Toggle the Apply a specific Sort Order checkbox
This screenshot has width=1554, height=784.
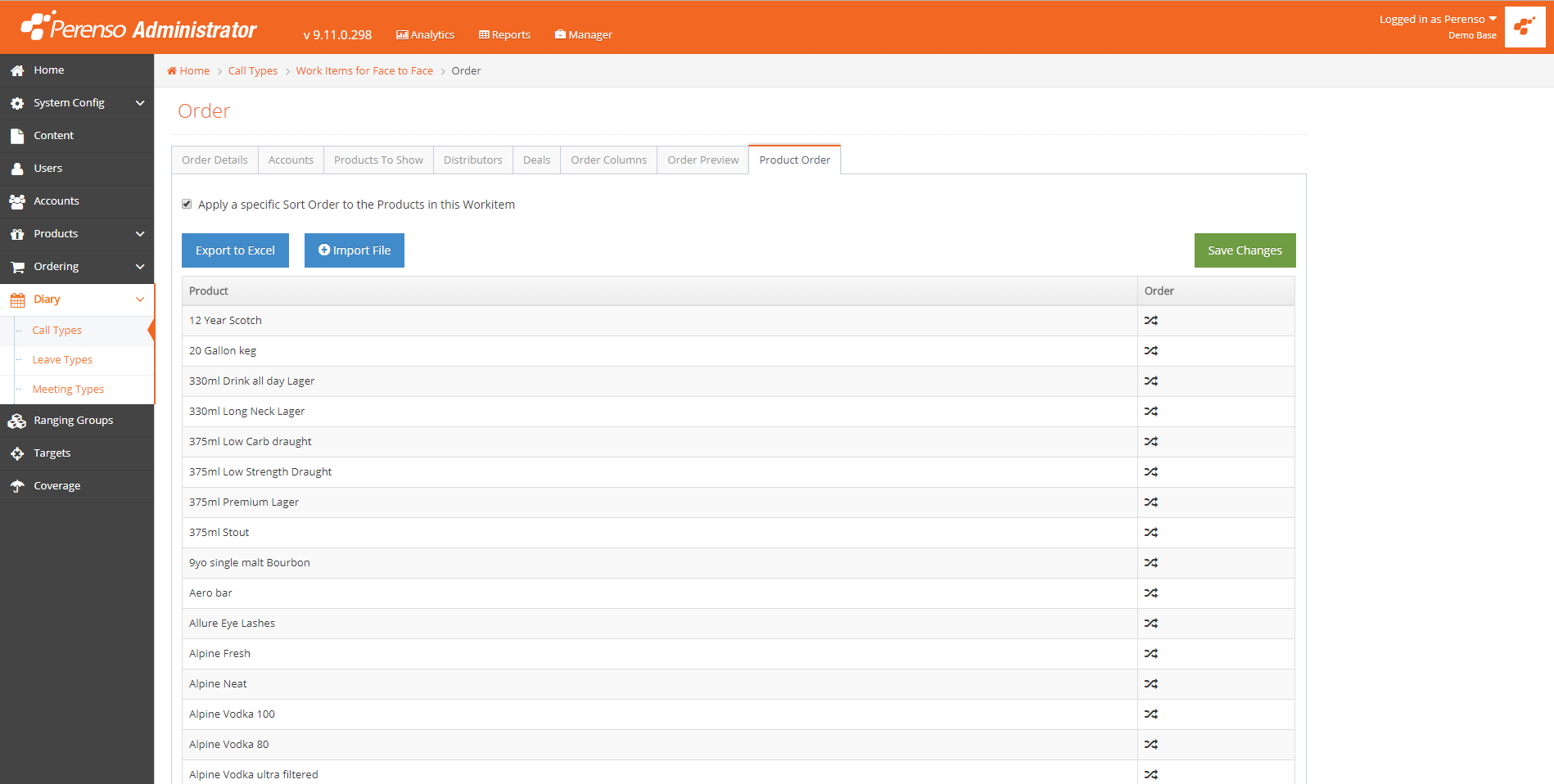coord(187,204)
